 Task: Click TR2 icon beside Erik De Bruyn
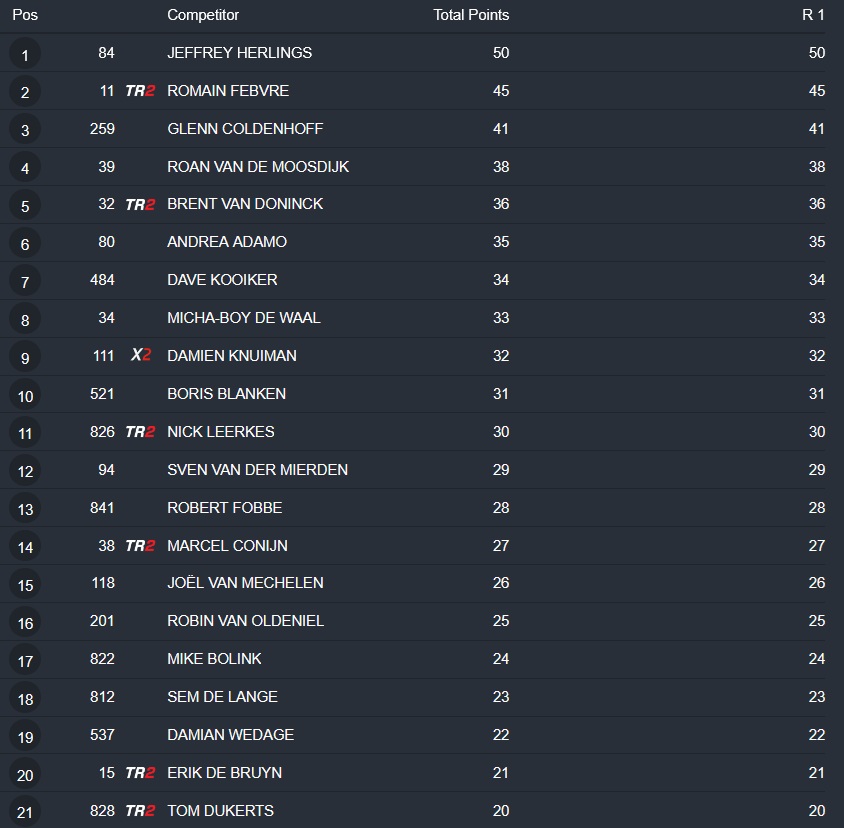coord(140,773)
